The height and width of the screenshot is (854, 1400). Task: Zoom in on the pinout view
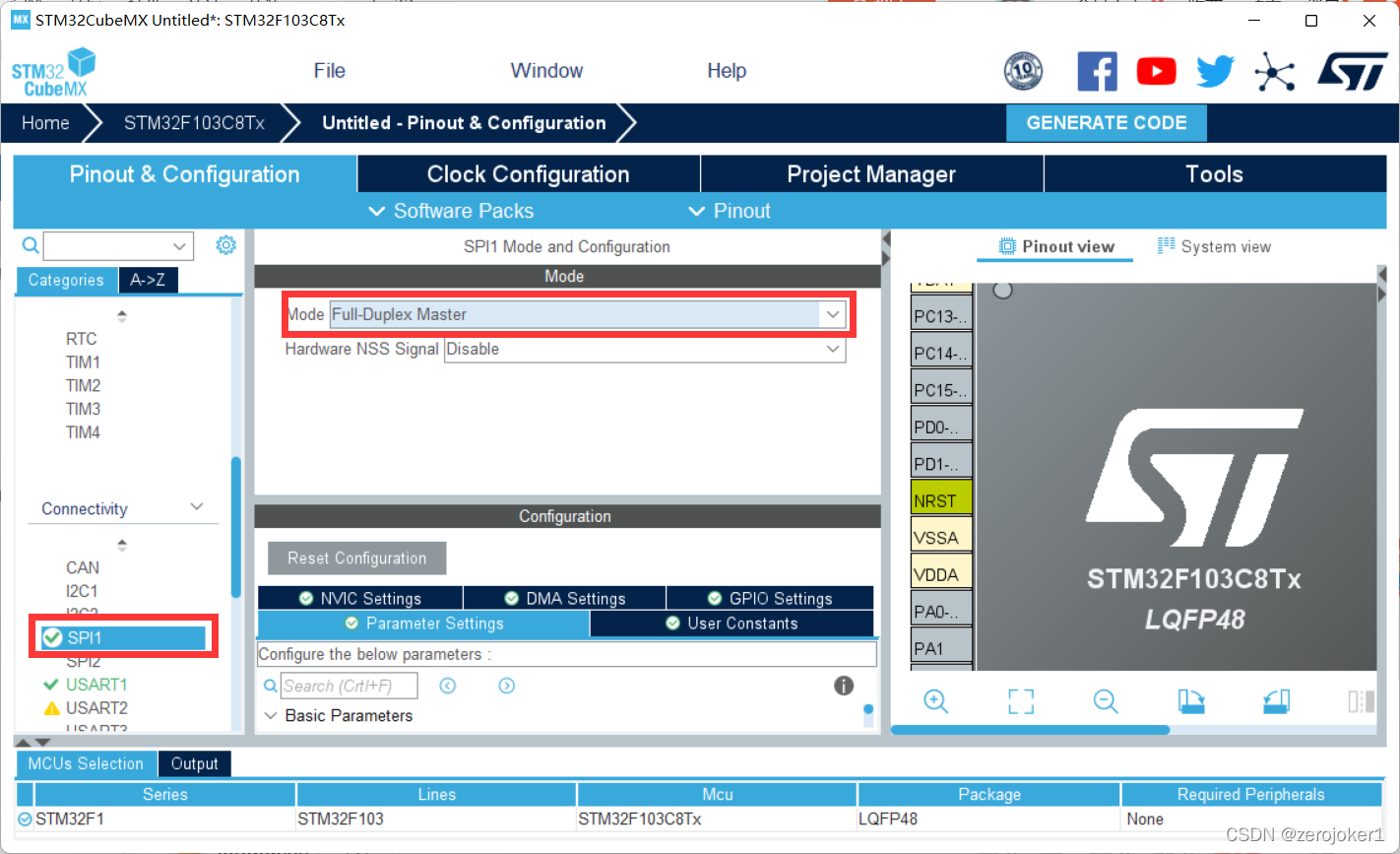tap(935, 701)
